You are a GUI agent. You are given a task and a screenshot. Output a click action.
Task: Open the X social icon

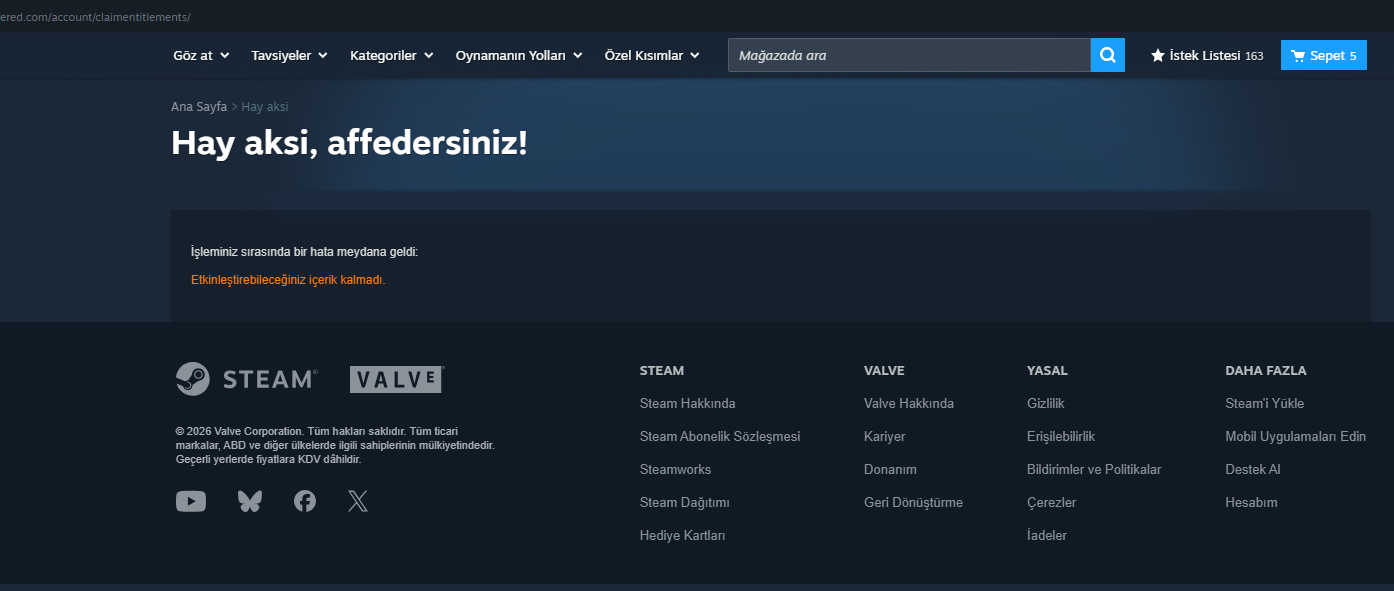tap(358, 501)
